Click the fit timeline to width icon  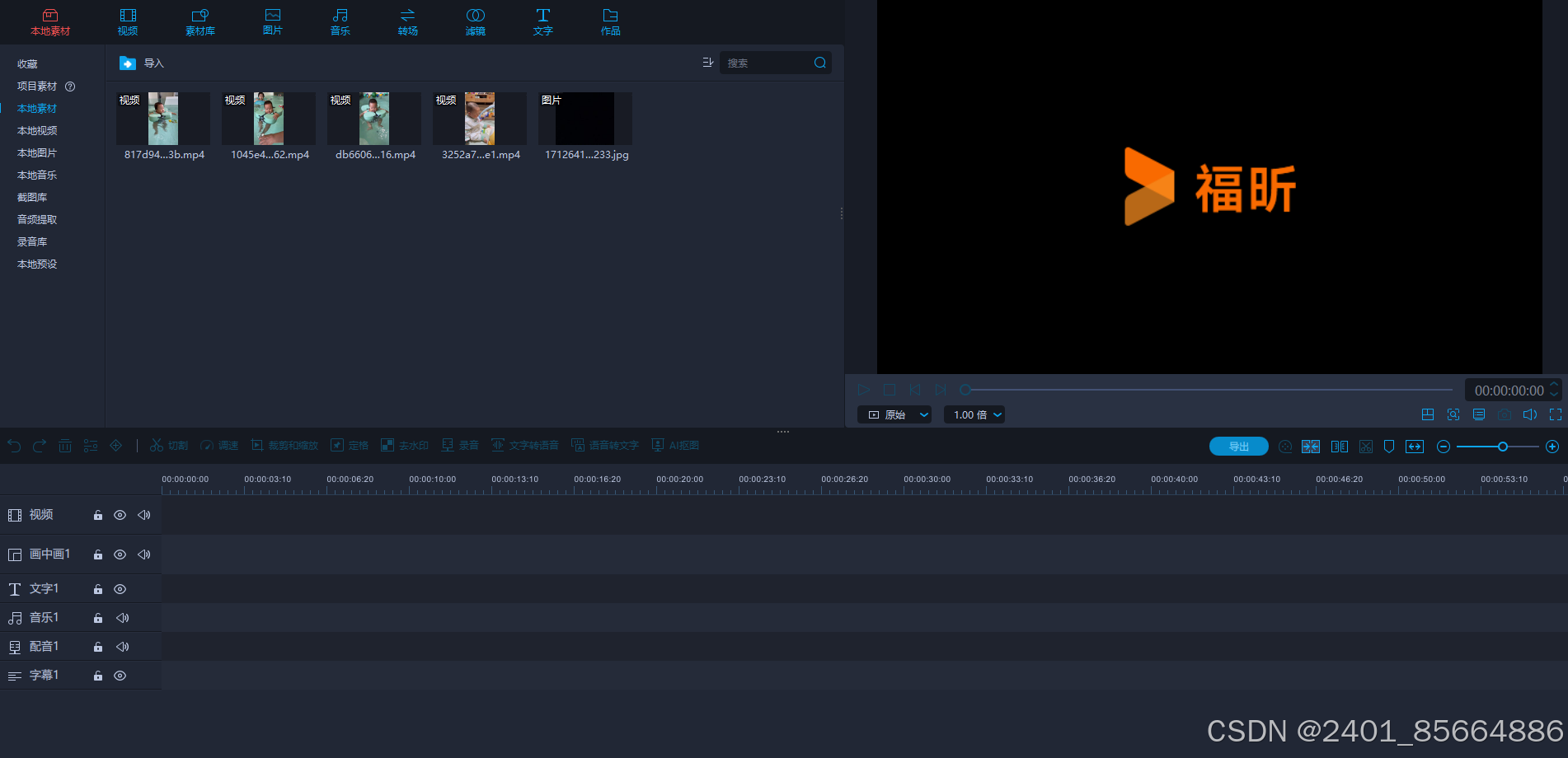[x=1415, y=447]
